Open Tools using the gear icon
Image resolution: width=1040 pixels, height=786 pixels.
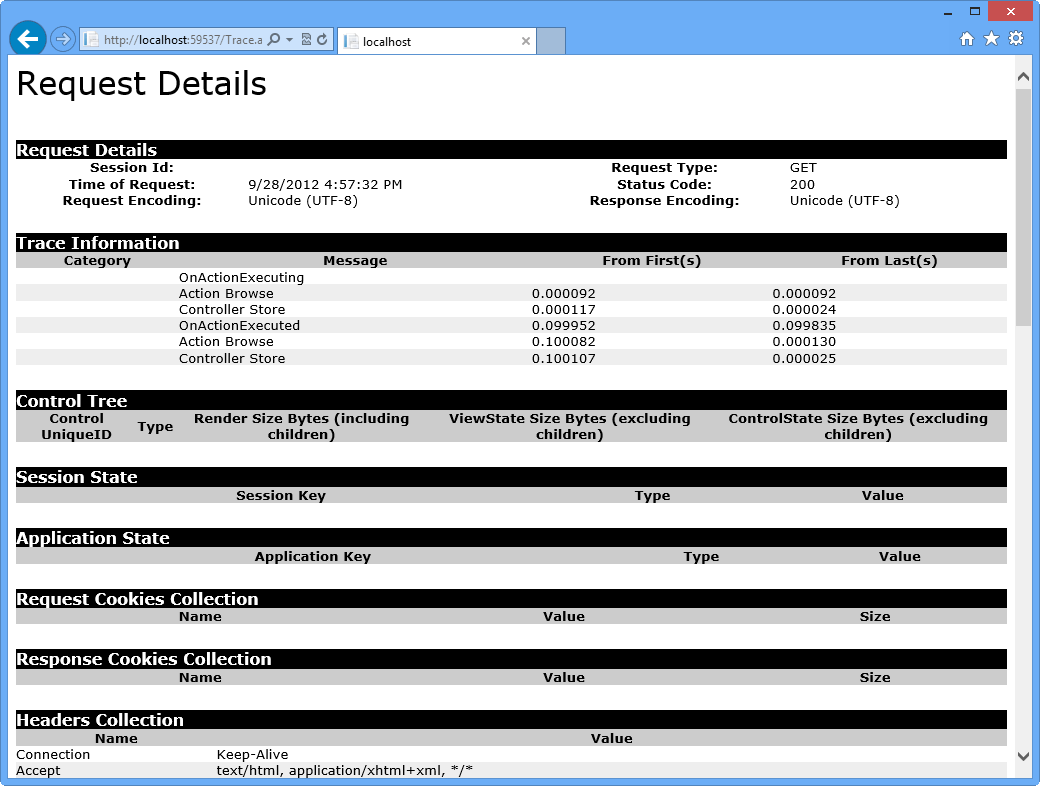point(1017,38)
